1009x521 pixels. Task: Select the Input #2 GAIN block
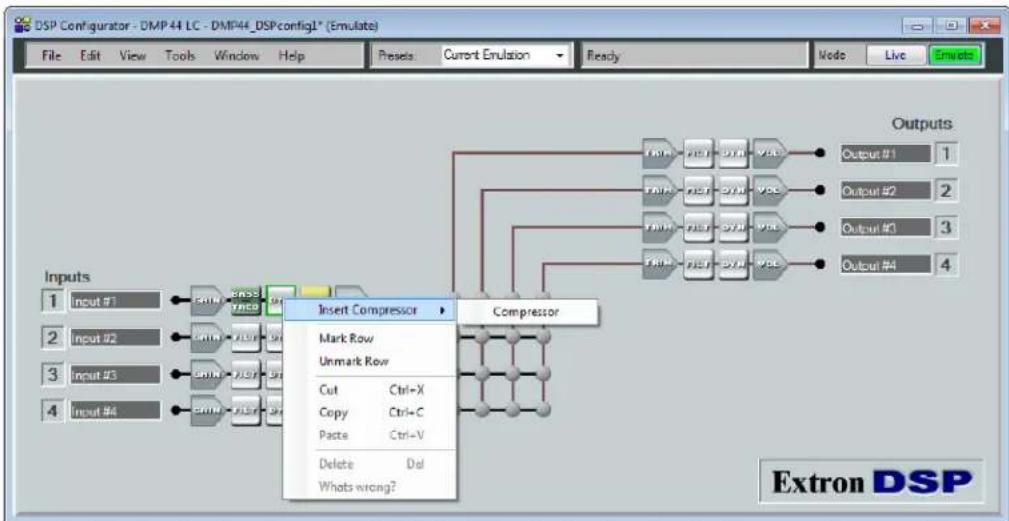(x=208, y=337)
